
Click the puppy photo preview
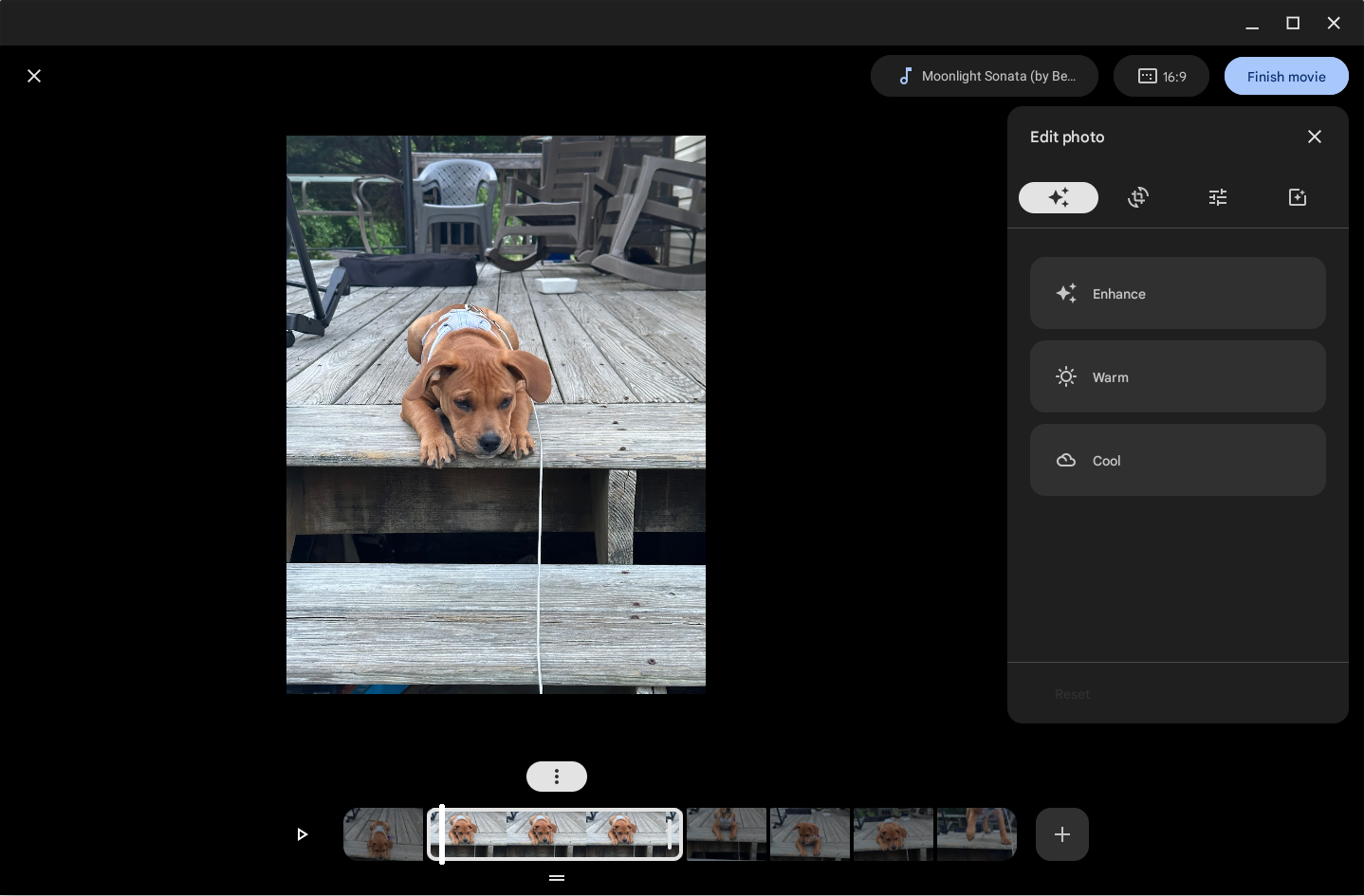pos(496,414)
